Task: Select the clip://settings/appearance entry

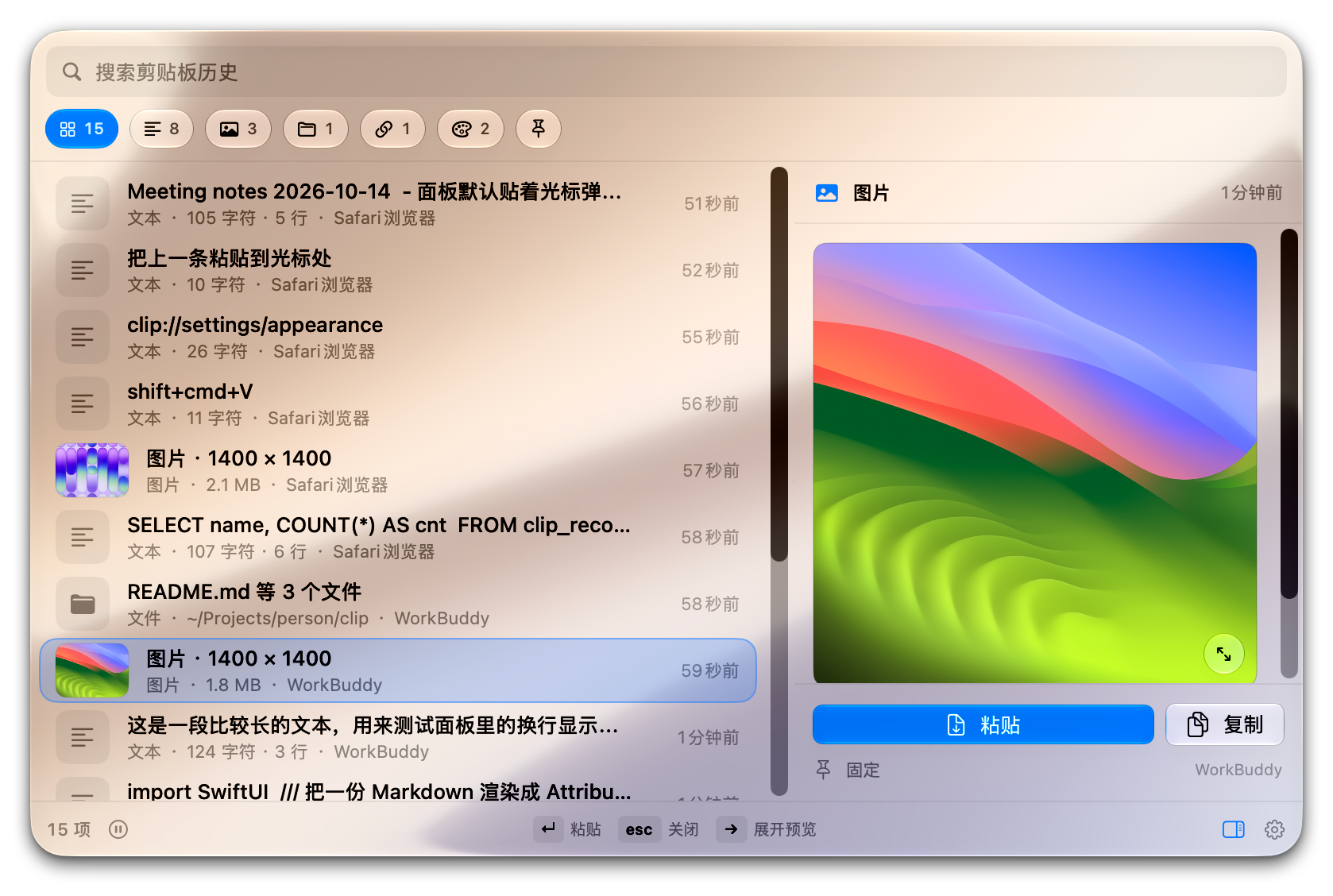Action: click(397, 337)
